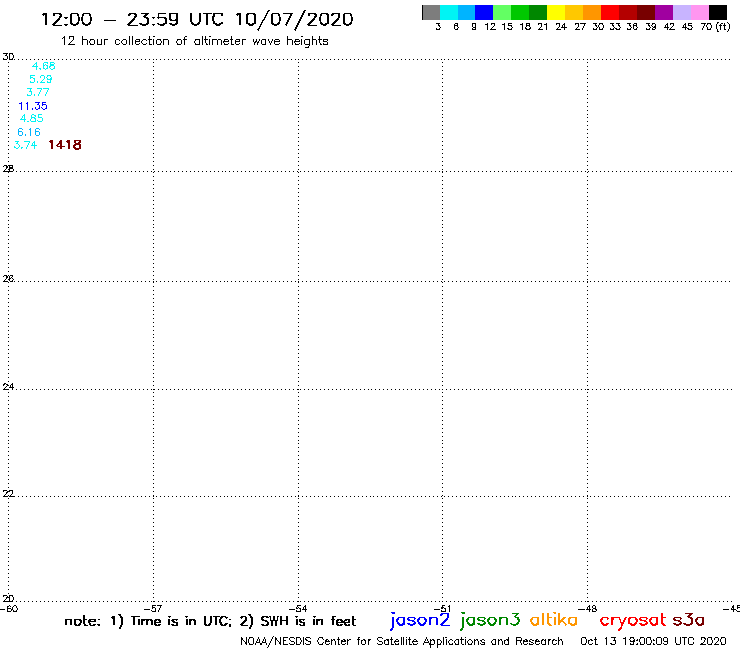Click the 3.74 wave height value
Screen dimensions: 740x650
click(25, 145)
